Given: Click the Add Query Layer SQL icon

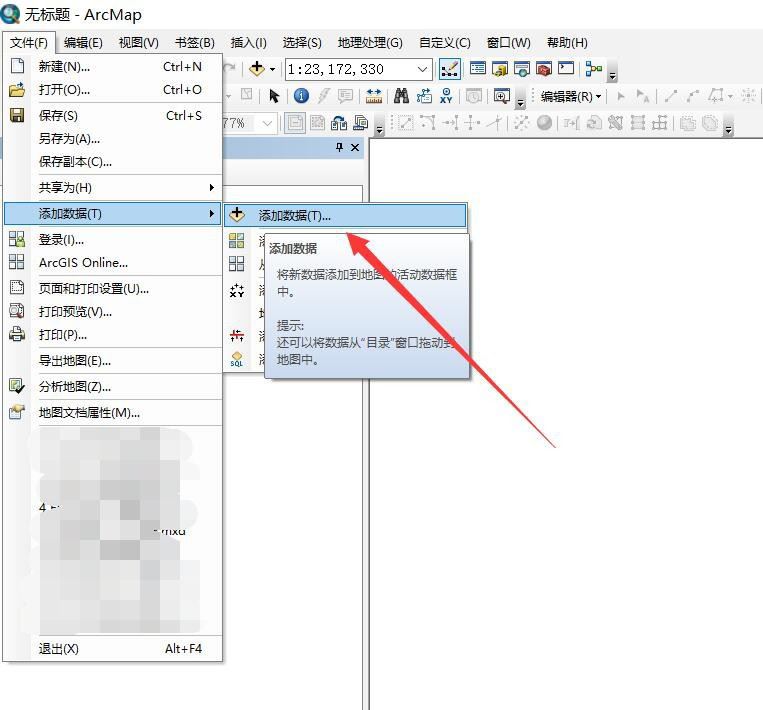Looking at the screenshot, I should coord(236,359).
